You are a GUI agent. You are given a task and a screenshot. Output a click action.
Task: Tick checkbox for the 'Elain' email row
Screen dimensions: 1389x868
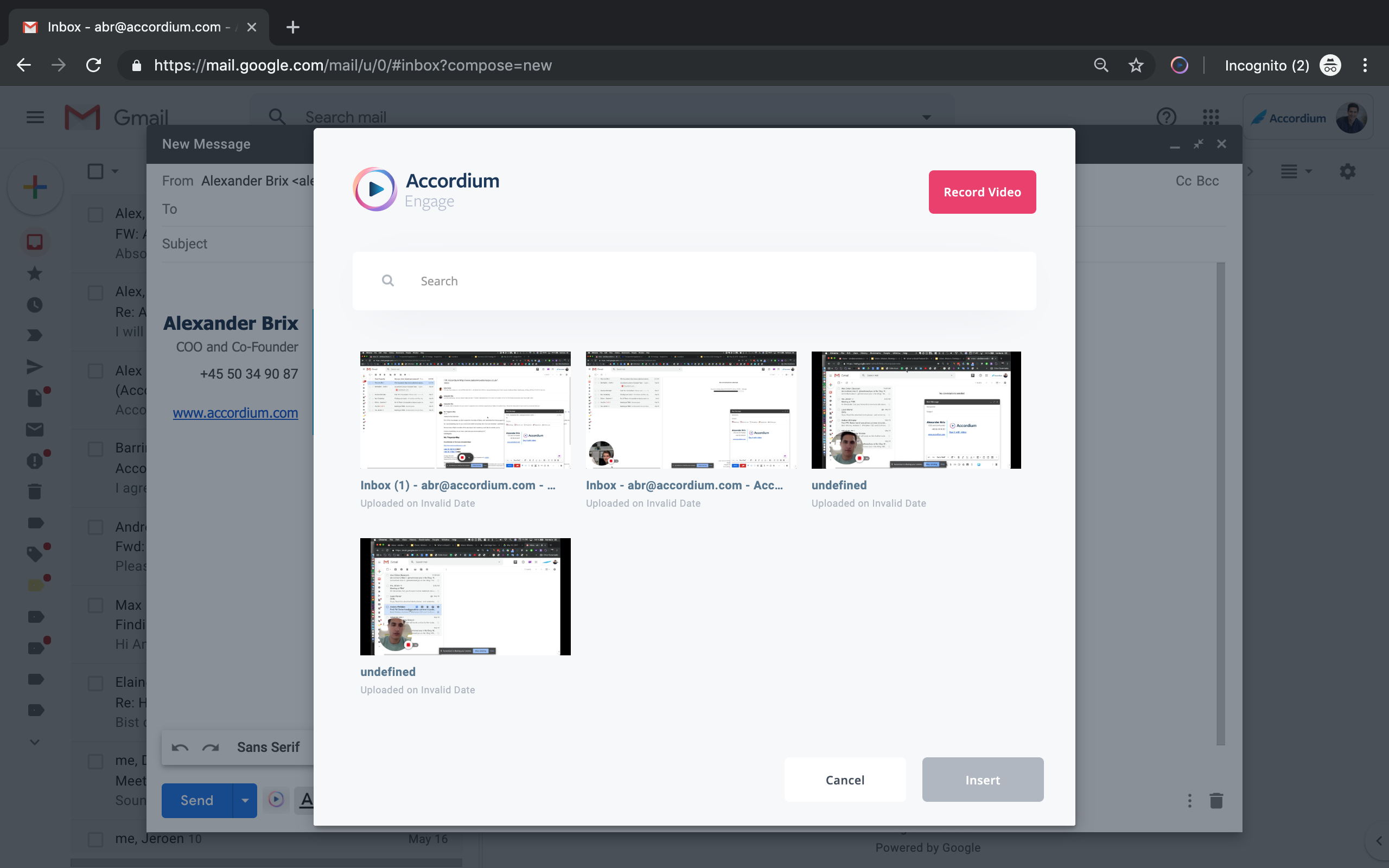pyautogui.click(x=95, y=683)
